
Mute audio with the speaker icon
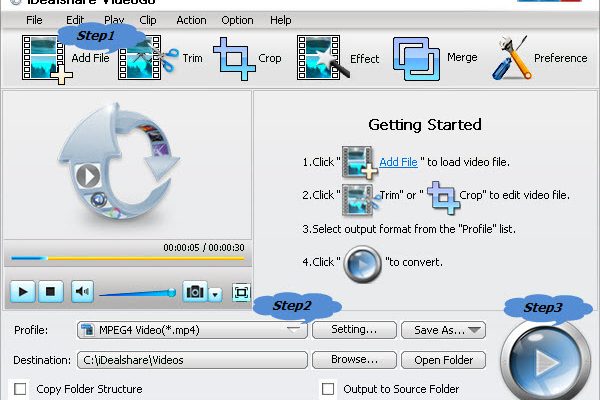tap(82, 292)
